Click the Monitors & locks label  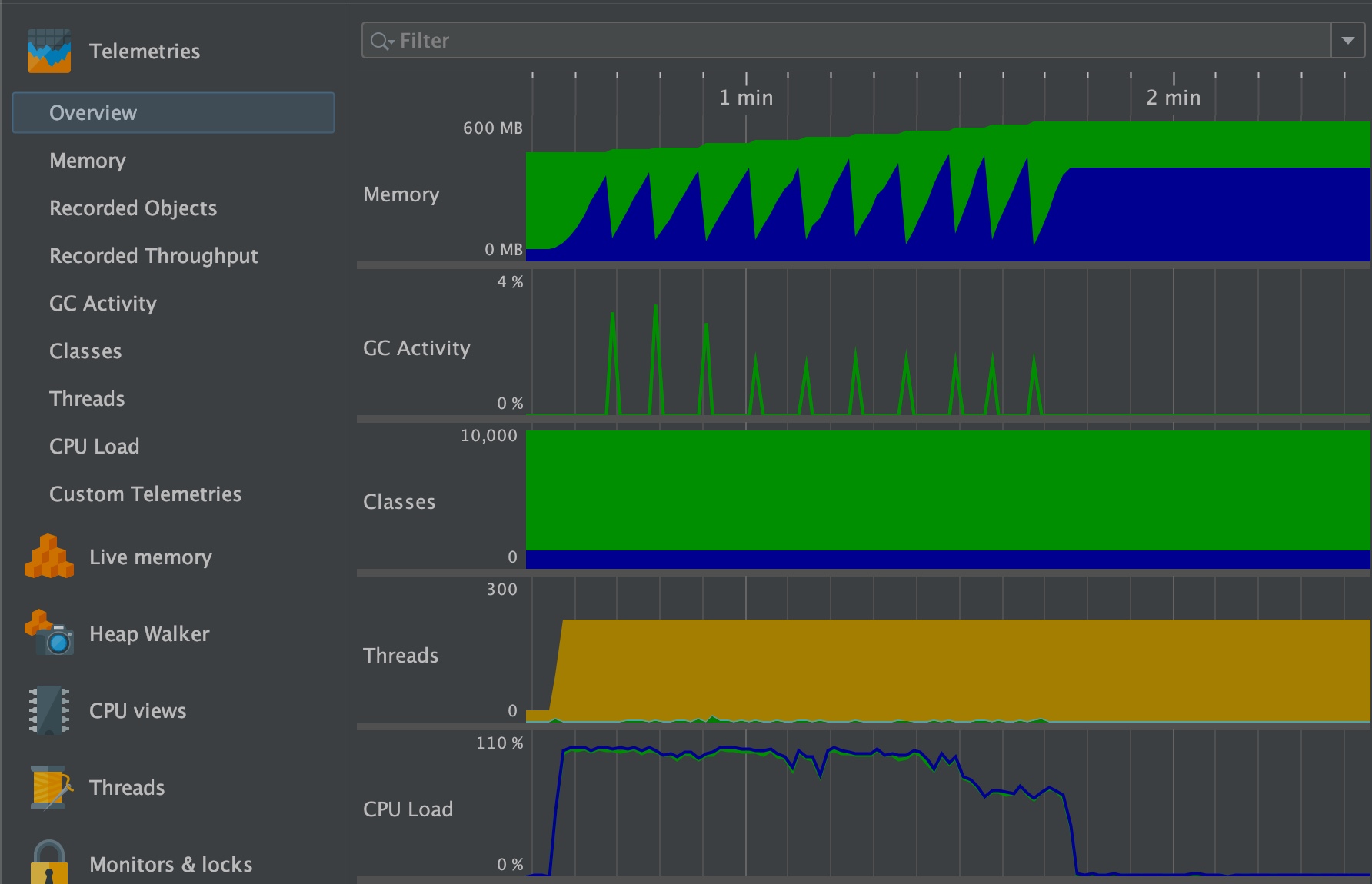[171, 865]
